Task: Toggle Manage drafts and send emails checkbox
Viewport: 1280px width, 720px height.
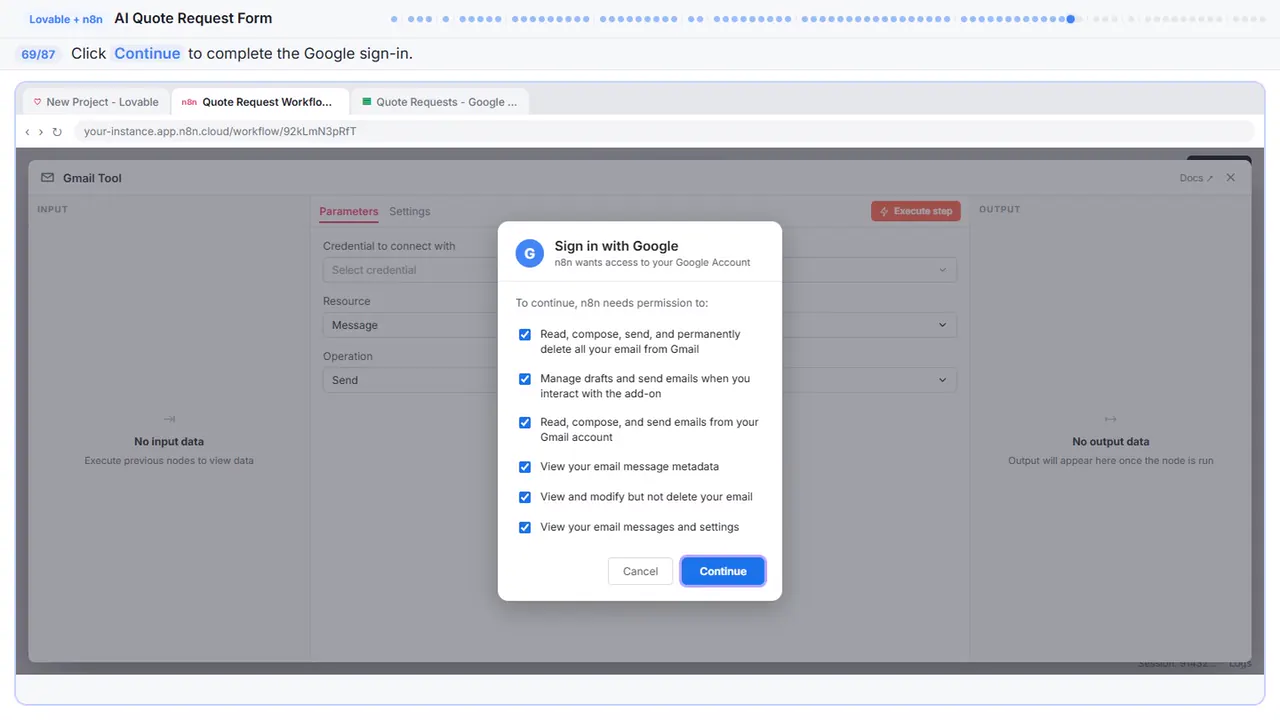Action: pyautogui.click(x=525, y=379)
